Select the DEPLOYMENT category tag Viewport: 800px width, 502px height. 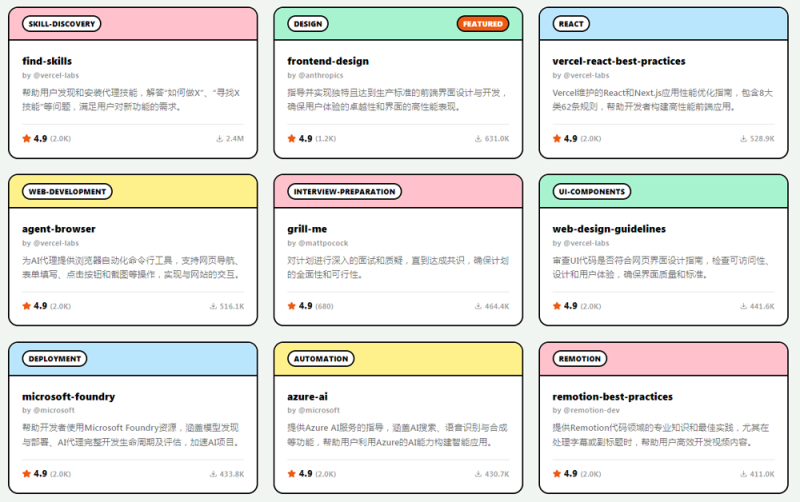[x=55, y=359]
